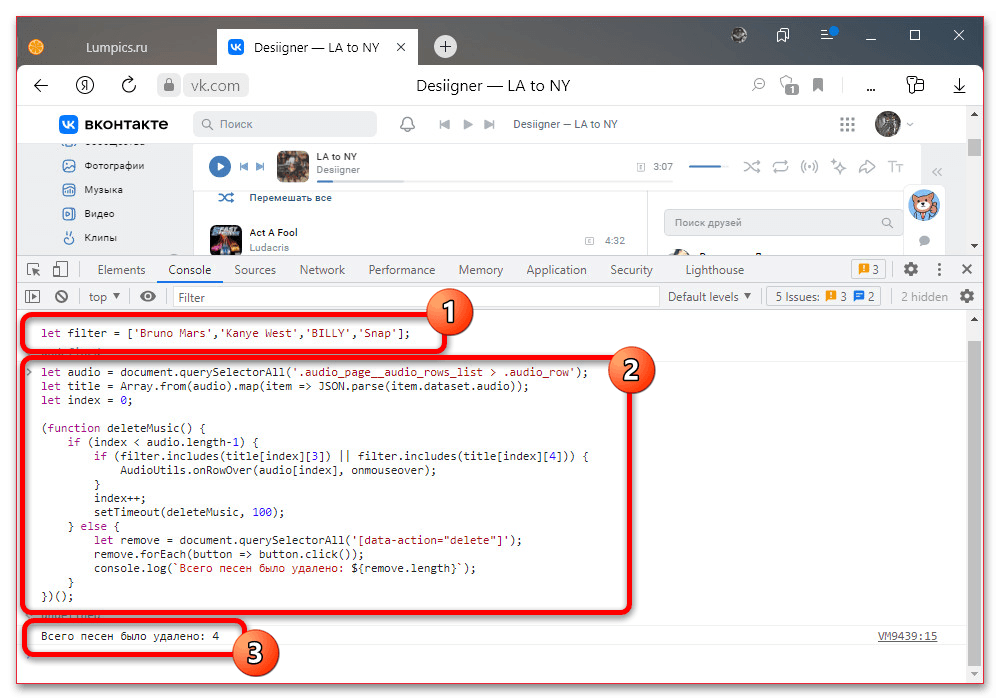Close the DevTools panel
Image resolution: width=1000 pixels, height=700 pixels.
pos(967,270)
